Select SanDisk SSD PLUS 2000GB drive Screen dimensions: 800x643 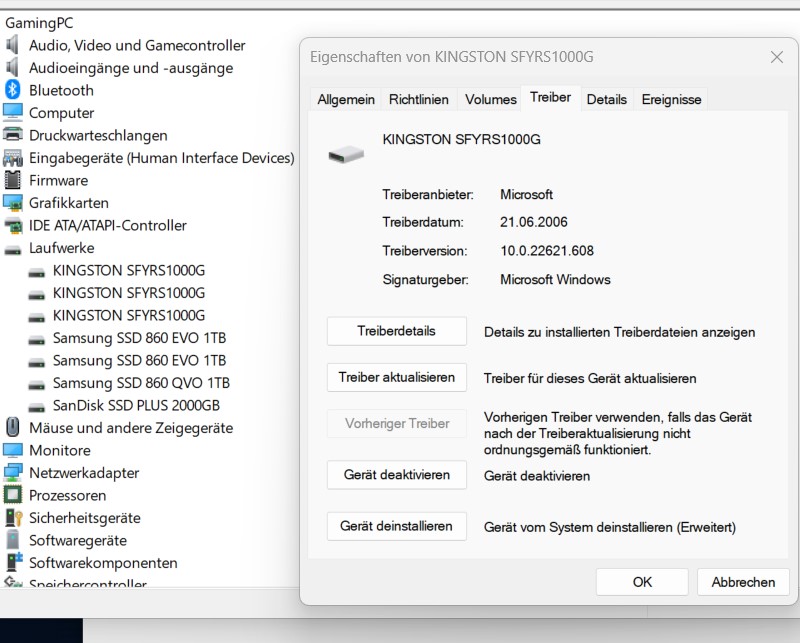(x=136, y=405)
